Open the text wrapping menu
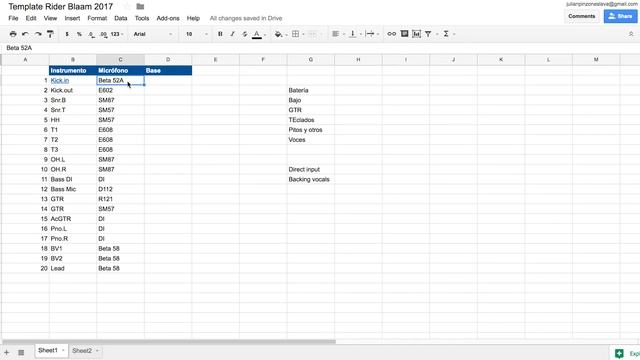 tap(372, 34)
